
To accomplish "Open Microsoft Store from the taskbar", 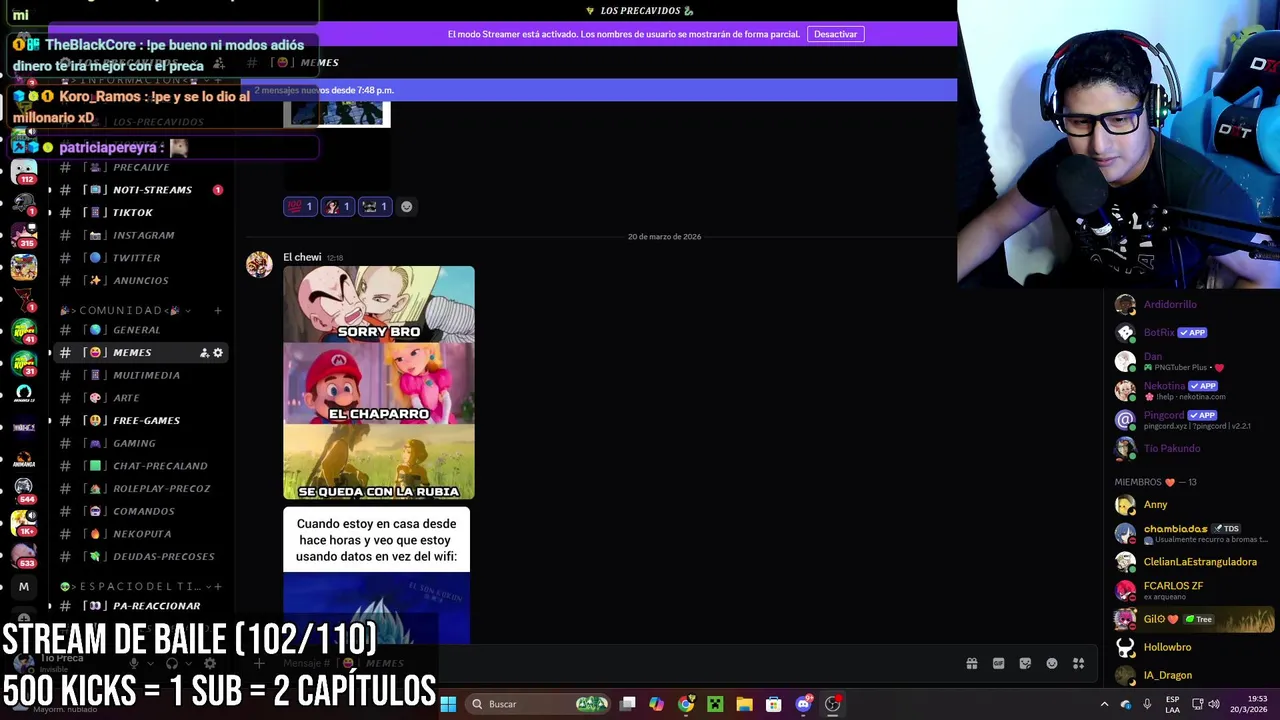I will [x=773, y=704].
